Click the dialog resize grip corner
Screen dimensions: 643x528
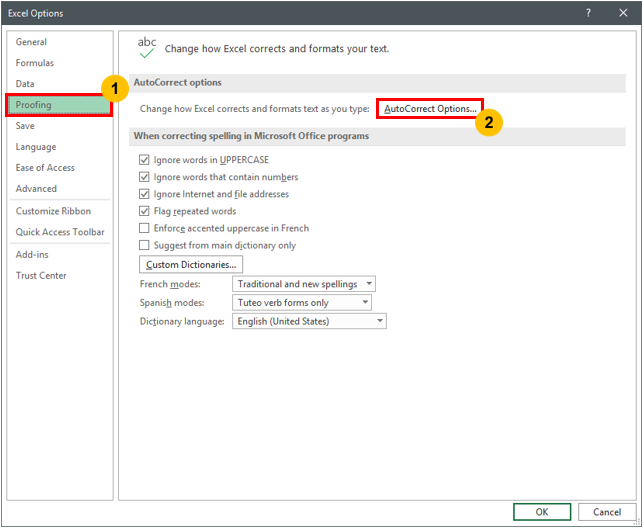(x=637, y=522)
